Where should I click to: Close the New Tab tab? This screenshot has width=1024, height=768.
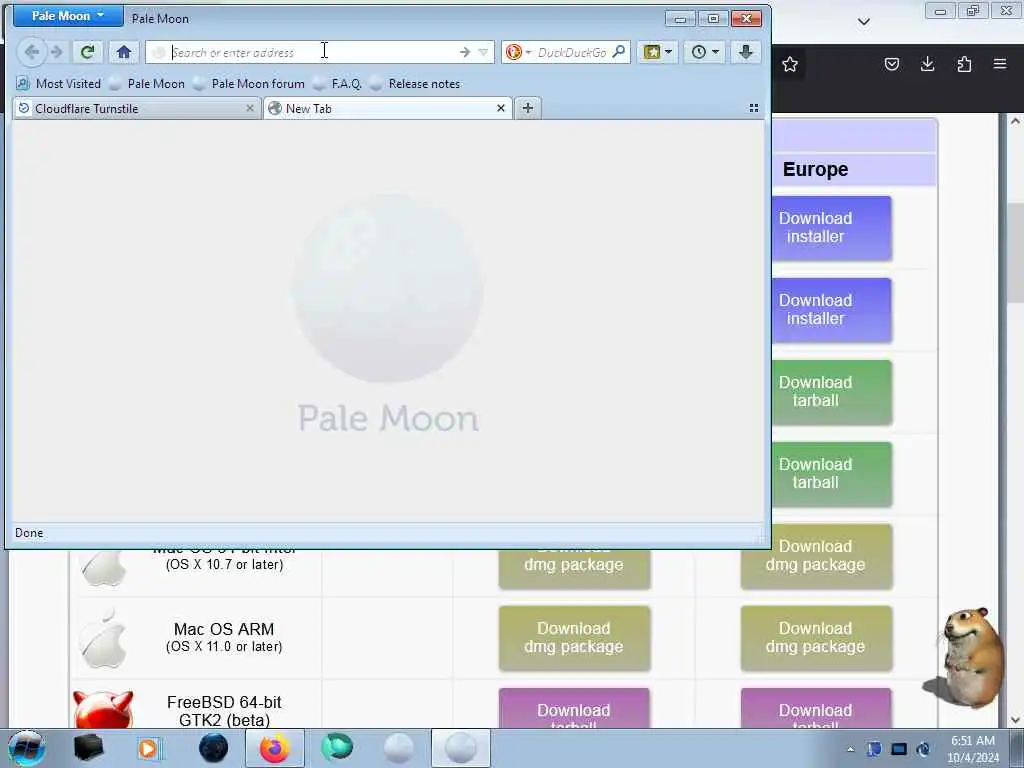[501, 108]
